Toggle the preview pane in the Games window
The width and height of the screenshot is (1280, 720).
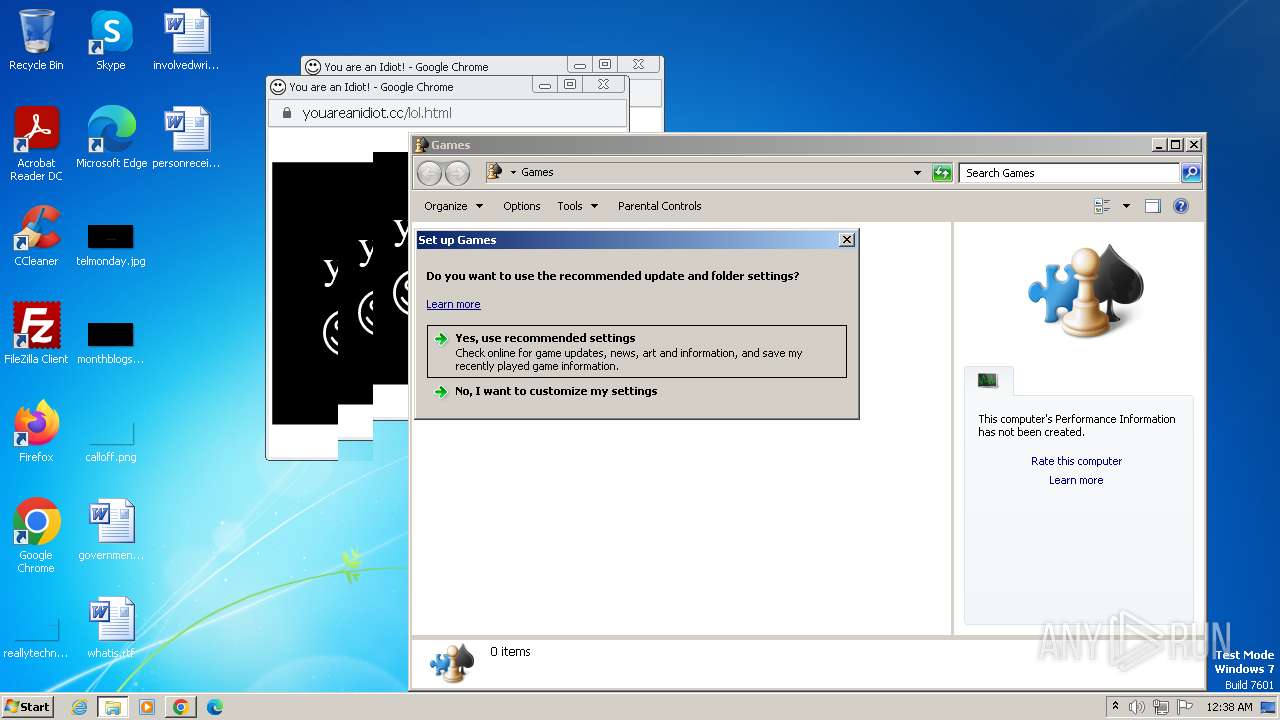(1152, 206)
